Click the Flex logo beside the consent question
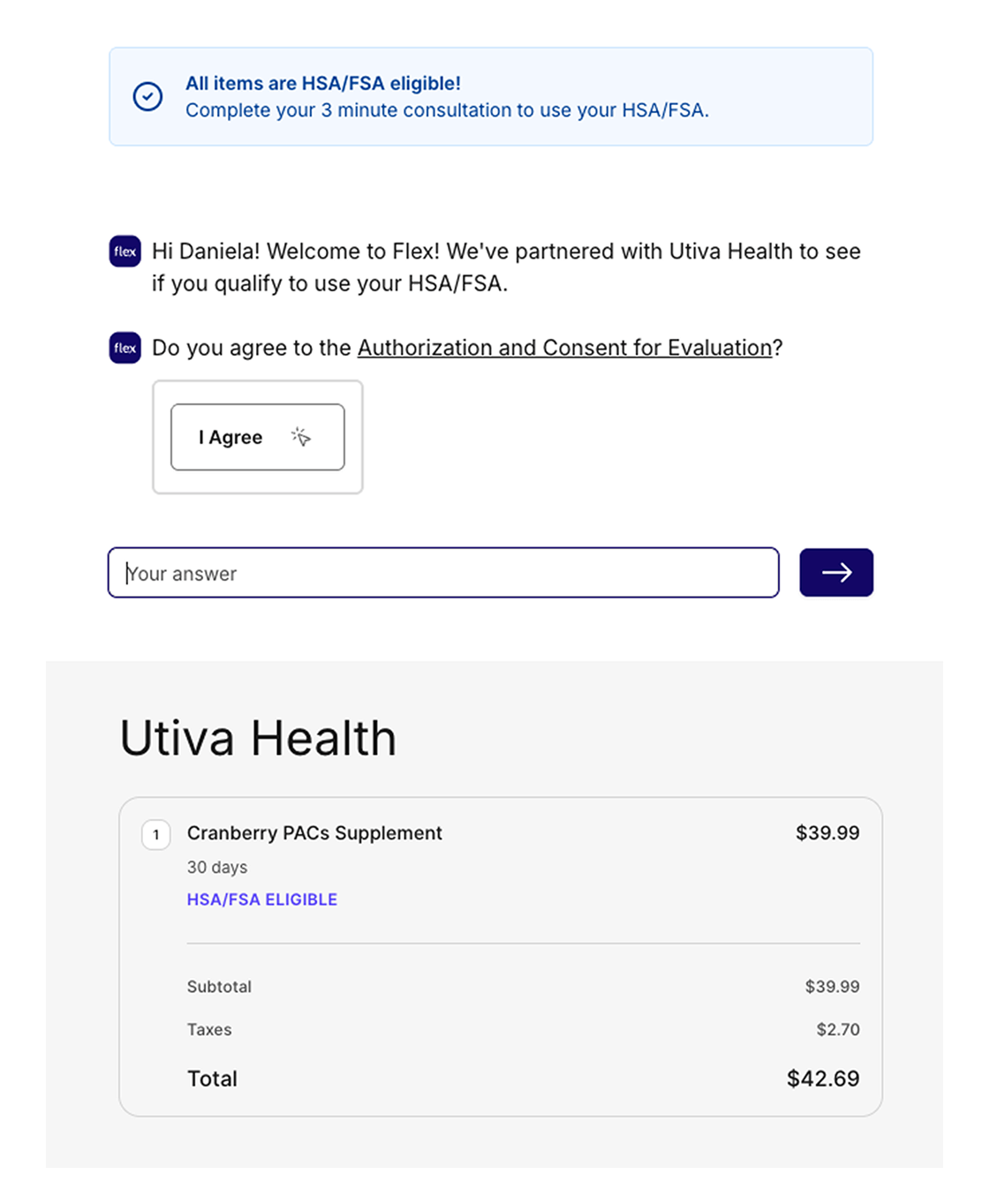The height and width of the screenshot is (1204, 990). (125, 348)
